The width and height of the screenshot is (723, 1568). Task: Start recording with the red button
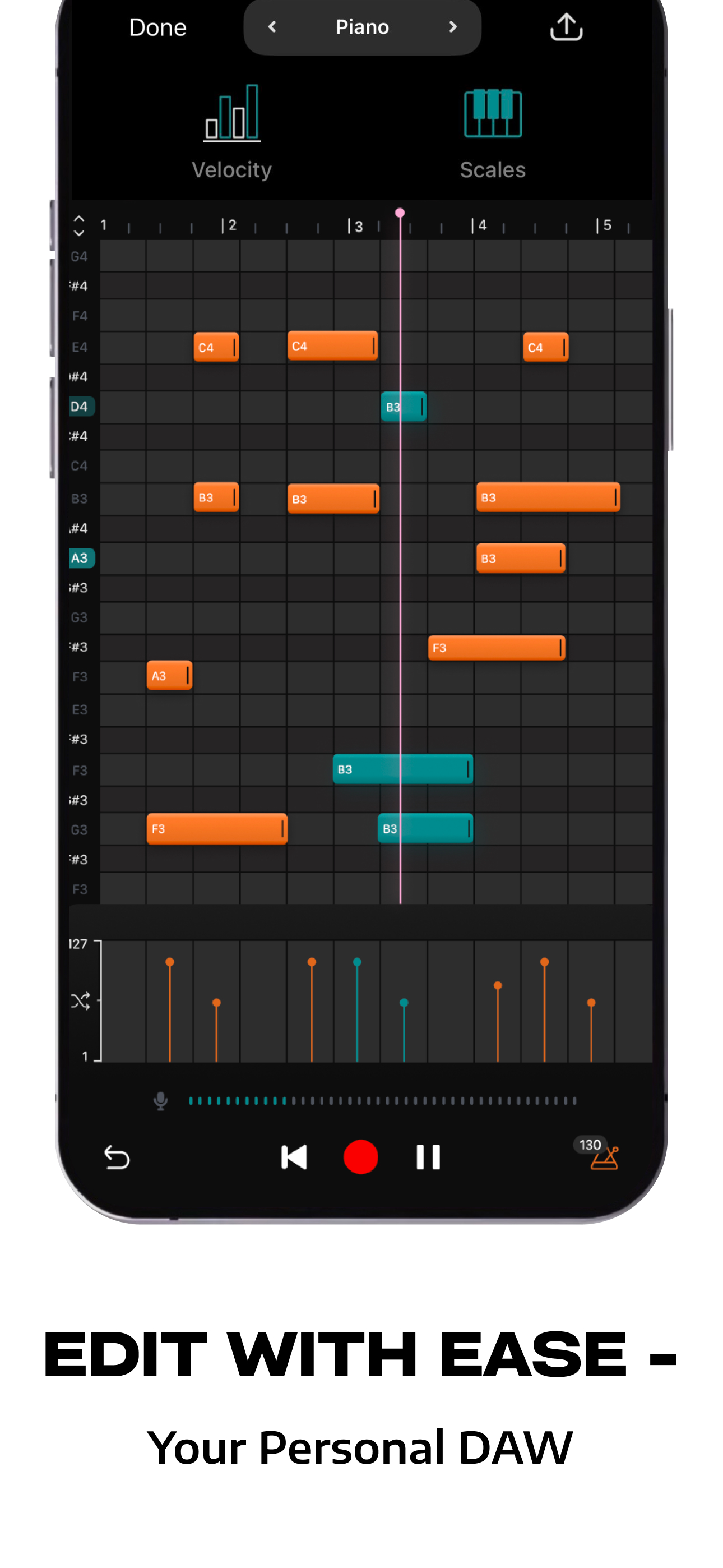point(361,1157)
